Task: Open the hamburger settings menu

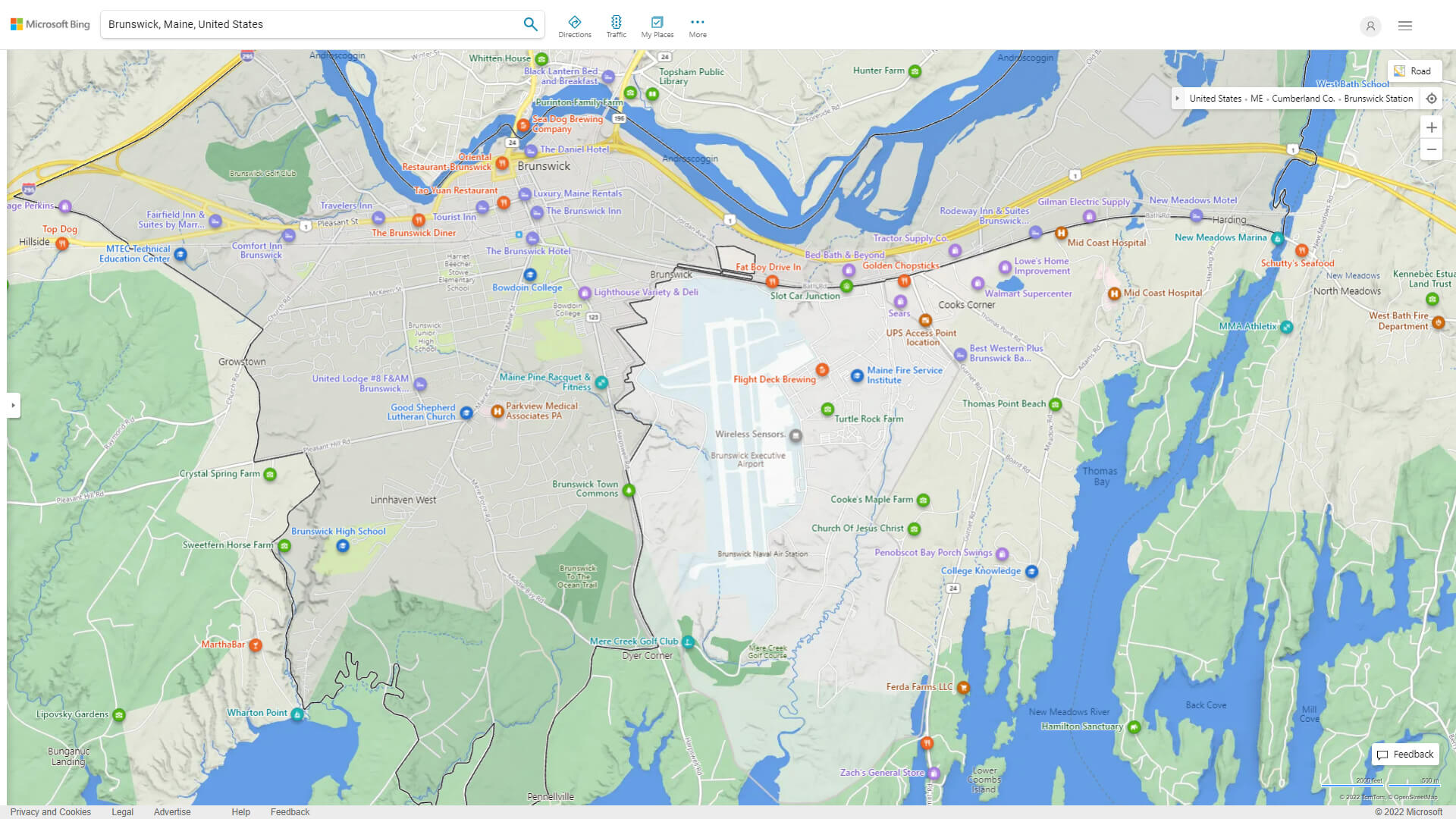Action: (1404, 26)
